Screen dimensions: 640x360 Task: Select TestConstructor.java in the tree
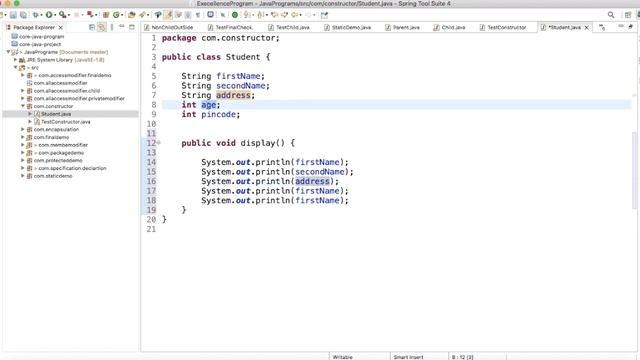coord(66,122)
